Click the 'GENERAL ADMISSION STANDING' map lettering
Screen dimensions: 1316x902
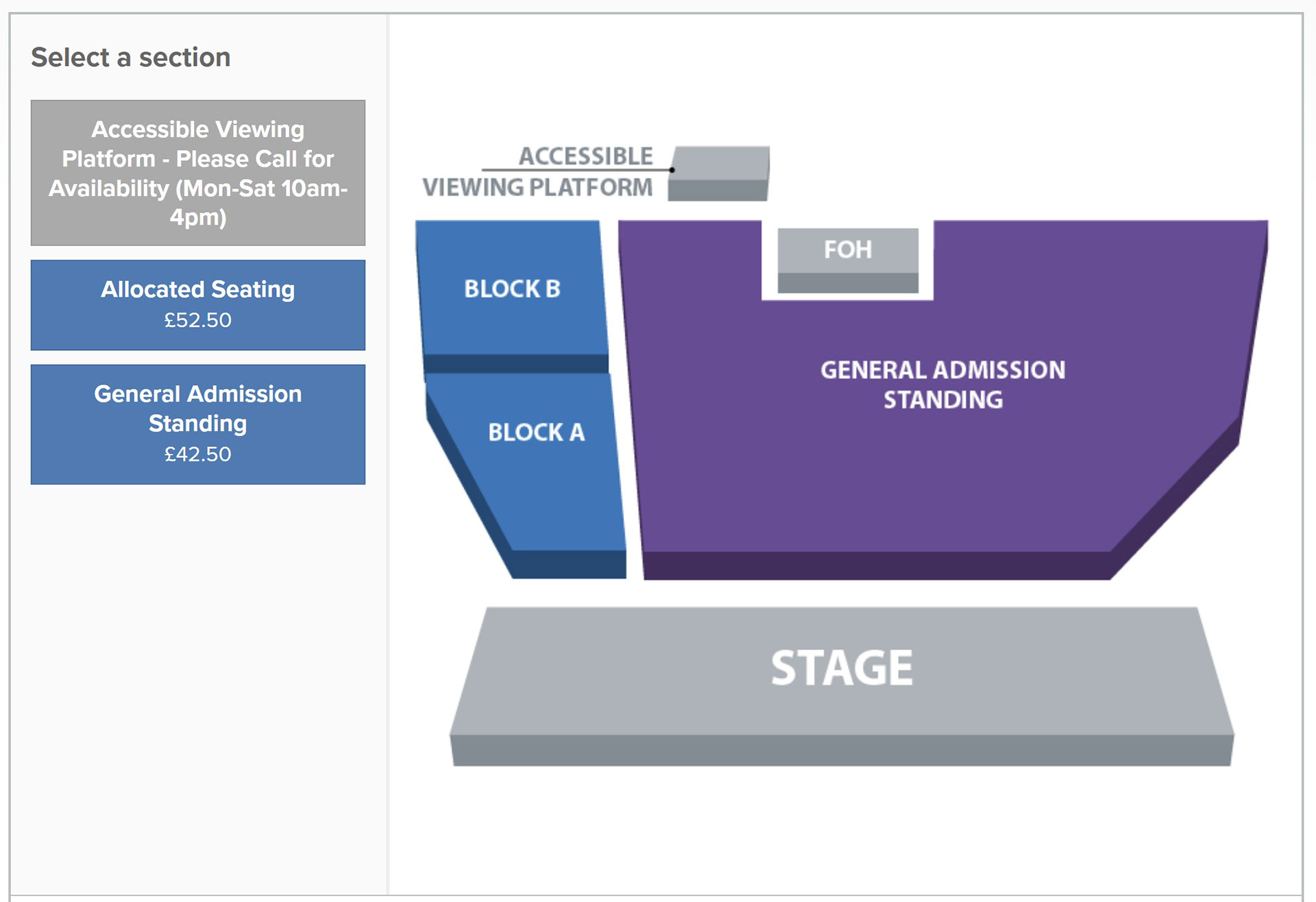tap(943, 385)
